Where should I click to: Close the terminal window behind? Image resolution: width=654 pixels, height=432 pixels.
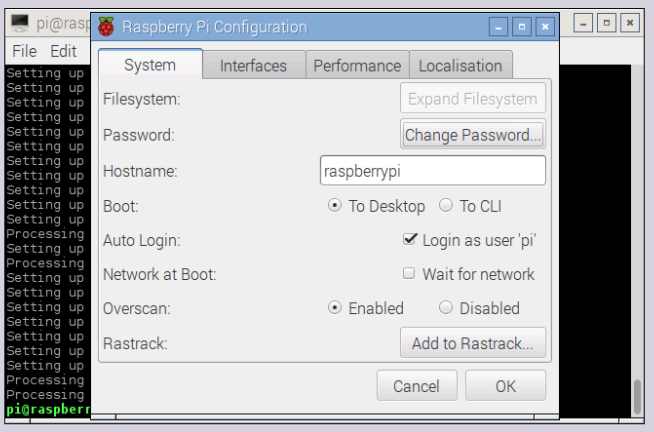(630, 23)
